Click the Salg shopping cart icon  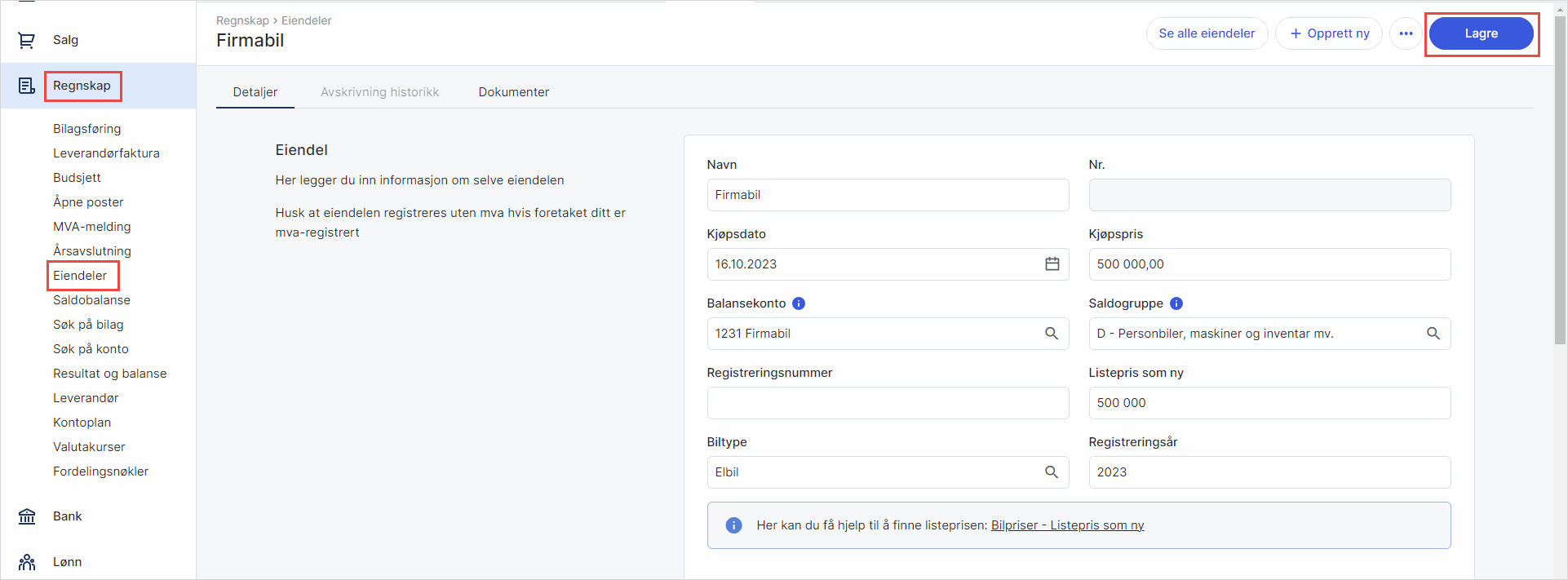tap(27, 40)
